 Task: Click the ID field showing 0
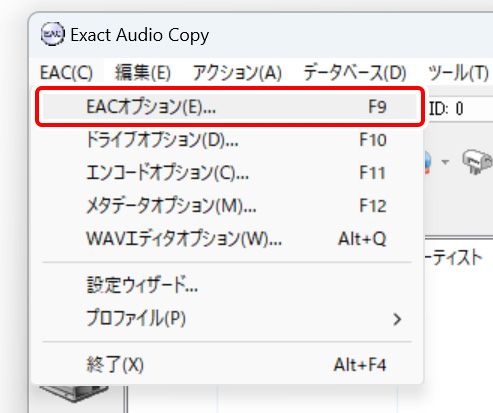coord(459,108)
